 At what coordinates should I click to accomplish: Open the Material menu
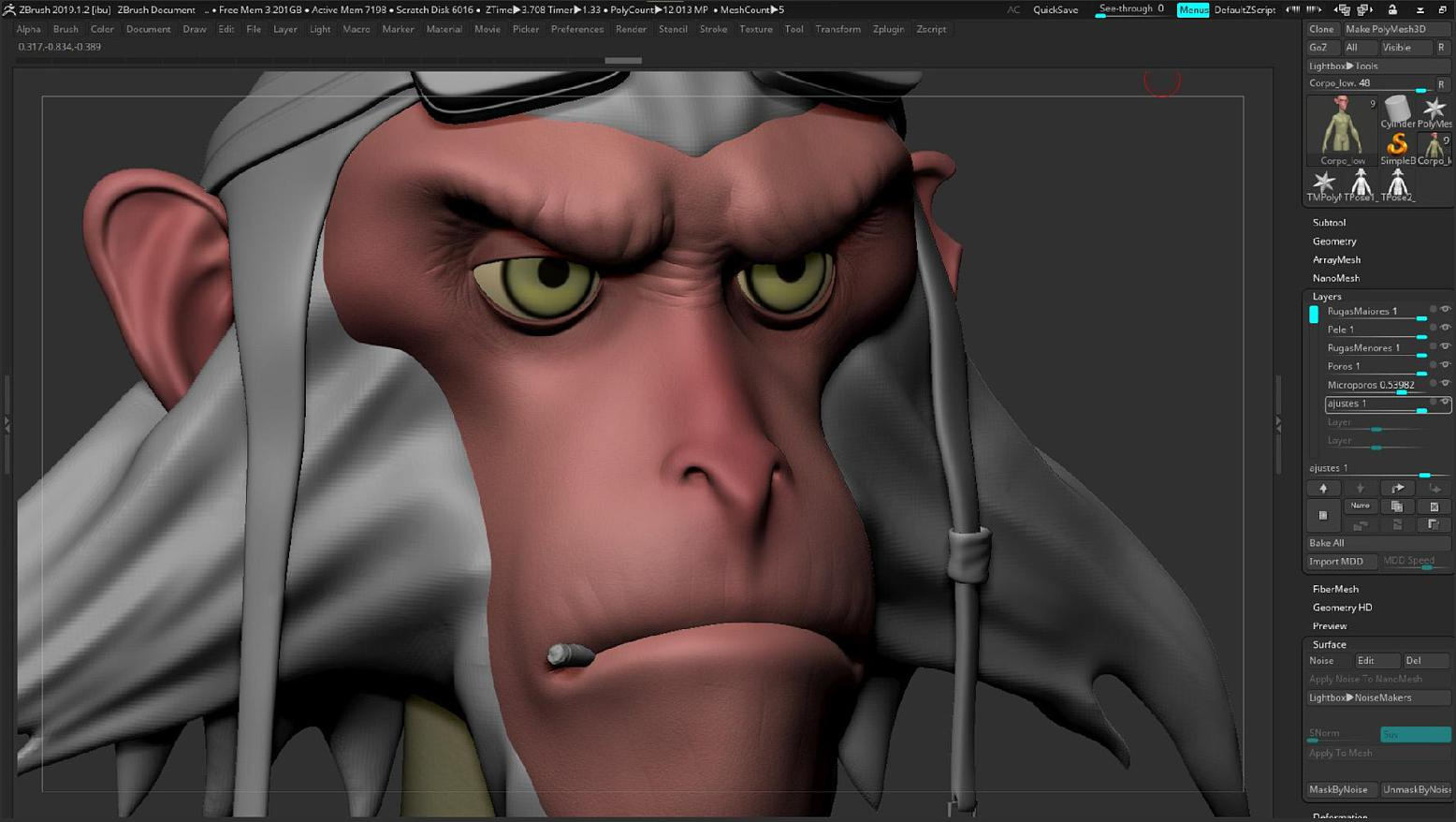click(x=444, y=29)
